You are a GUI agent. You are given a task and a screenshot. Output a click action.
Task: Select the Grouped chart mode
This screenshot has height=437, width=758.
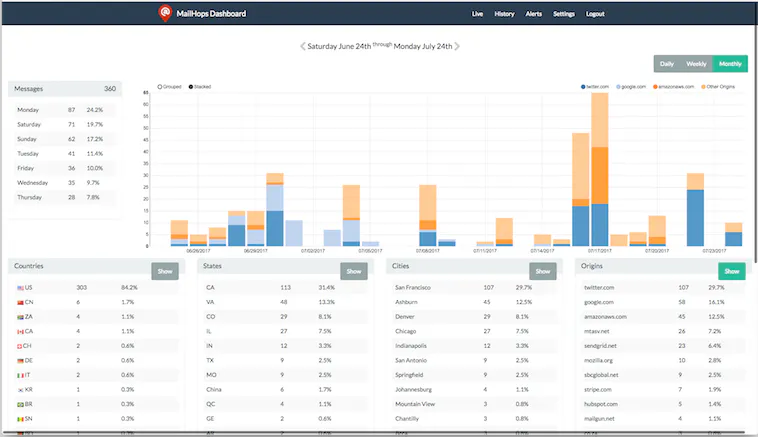169,87
